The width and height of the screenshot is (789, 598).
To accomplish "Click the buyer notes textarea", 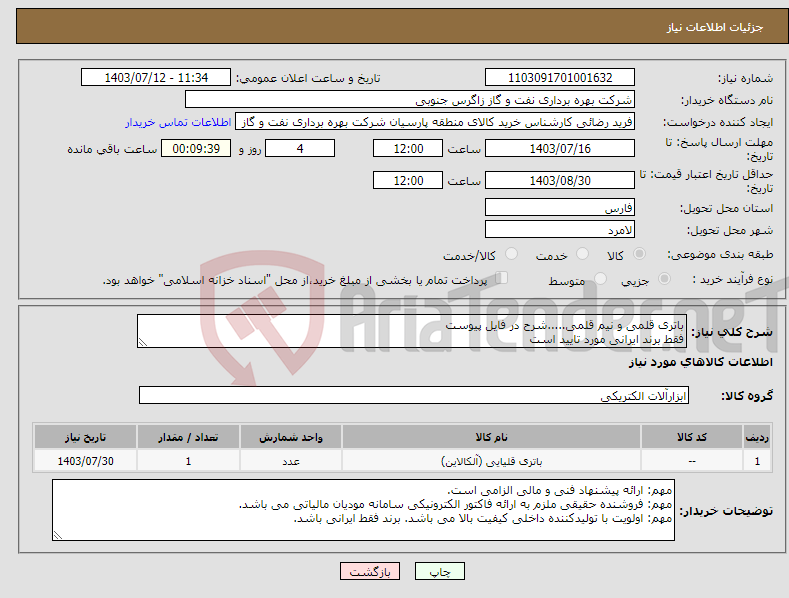I will (x=363, y=510).
